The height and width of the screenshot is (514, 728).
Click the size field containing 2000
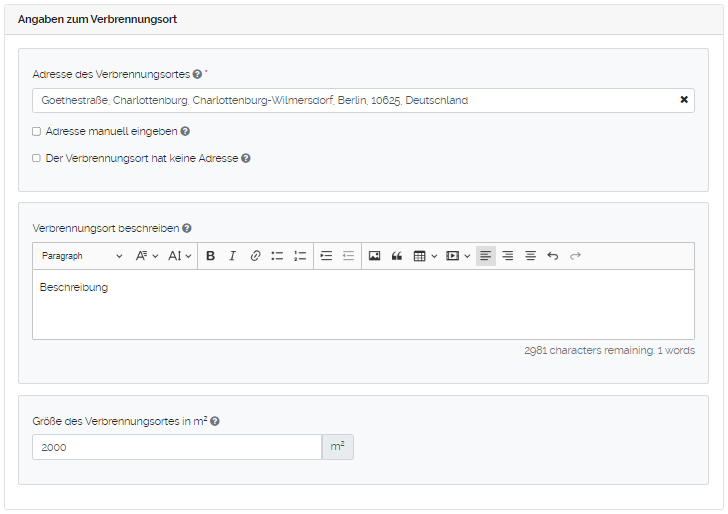pos(176,447)
